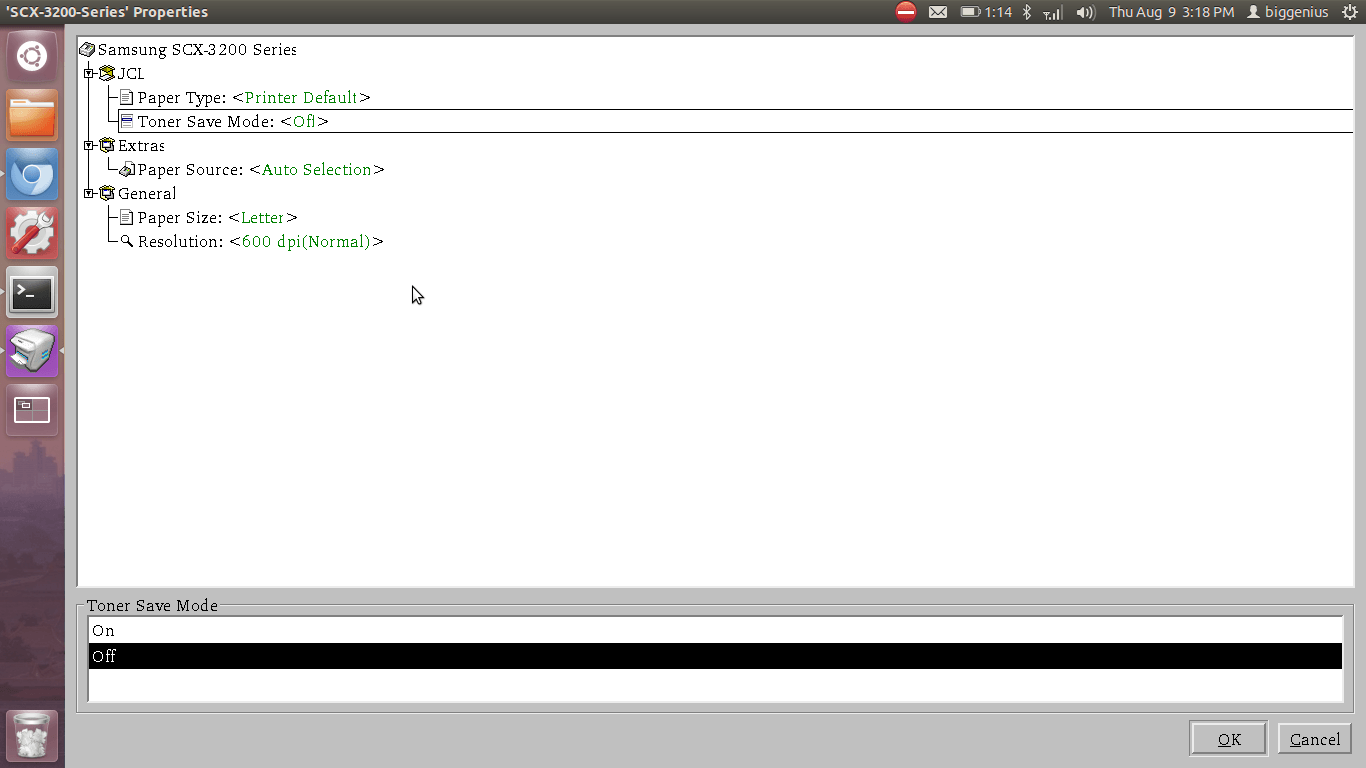Open the Terminal from the launcher

(x=32, y=292)
